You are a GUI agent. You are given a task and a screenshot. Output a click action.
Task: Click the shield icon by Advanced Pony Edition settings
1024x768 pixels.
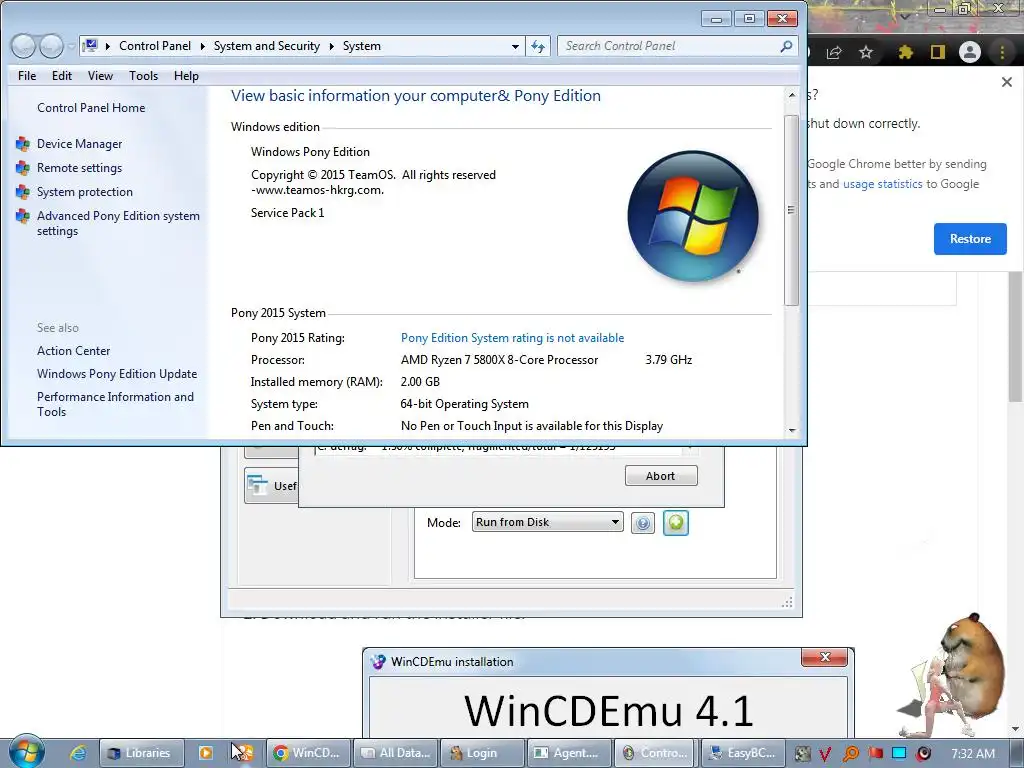pos(23,216)
